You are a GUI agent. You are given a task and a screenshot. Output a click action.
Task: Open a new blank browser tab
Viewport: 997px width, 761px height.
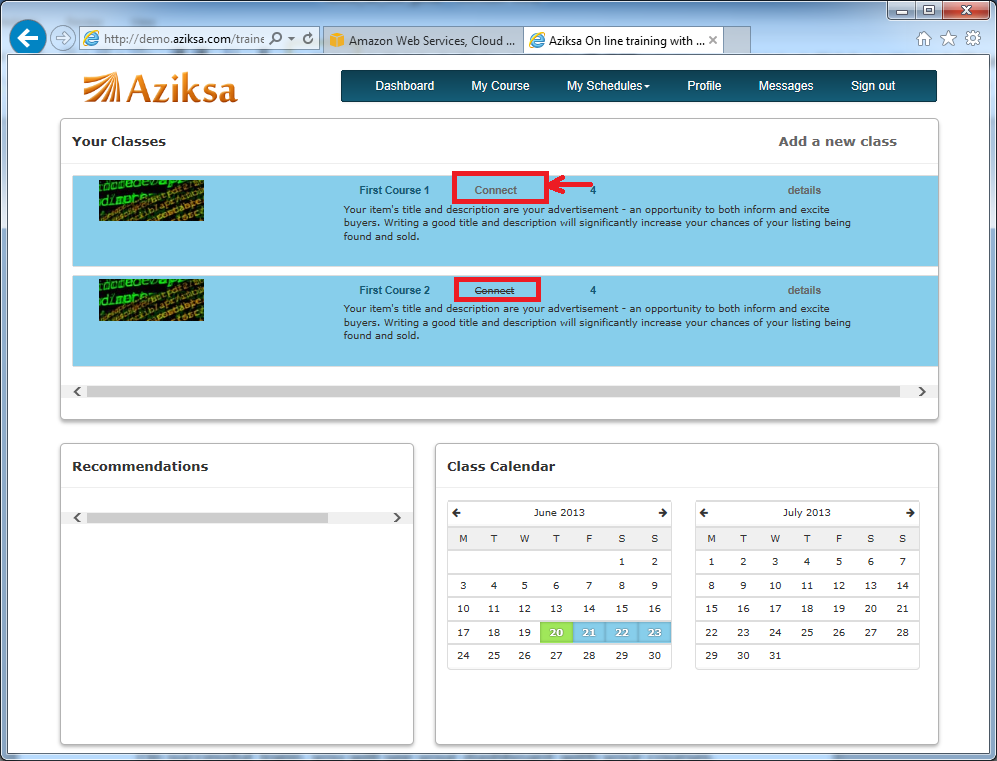coord(737,40)
